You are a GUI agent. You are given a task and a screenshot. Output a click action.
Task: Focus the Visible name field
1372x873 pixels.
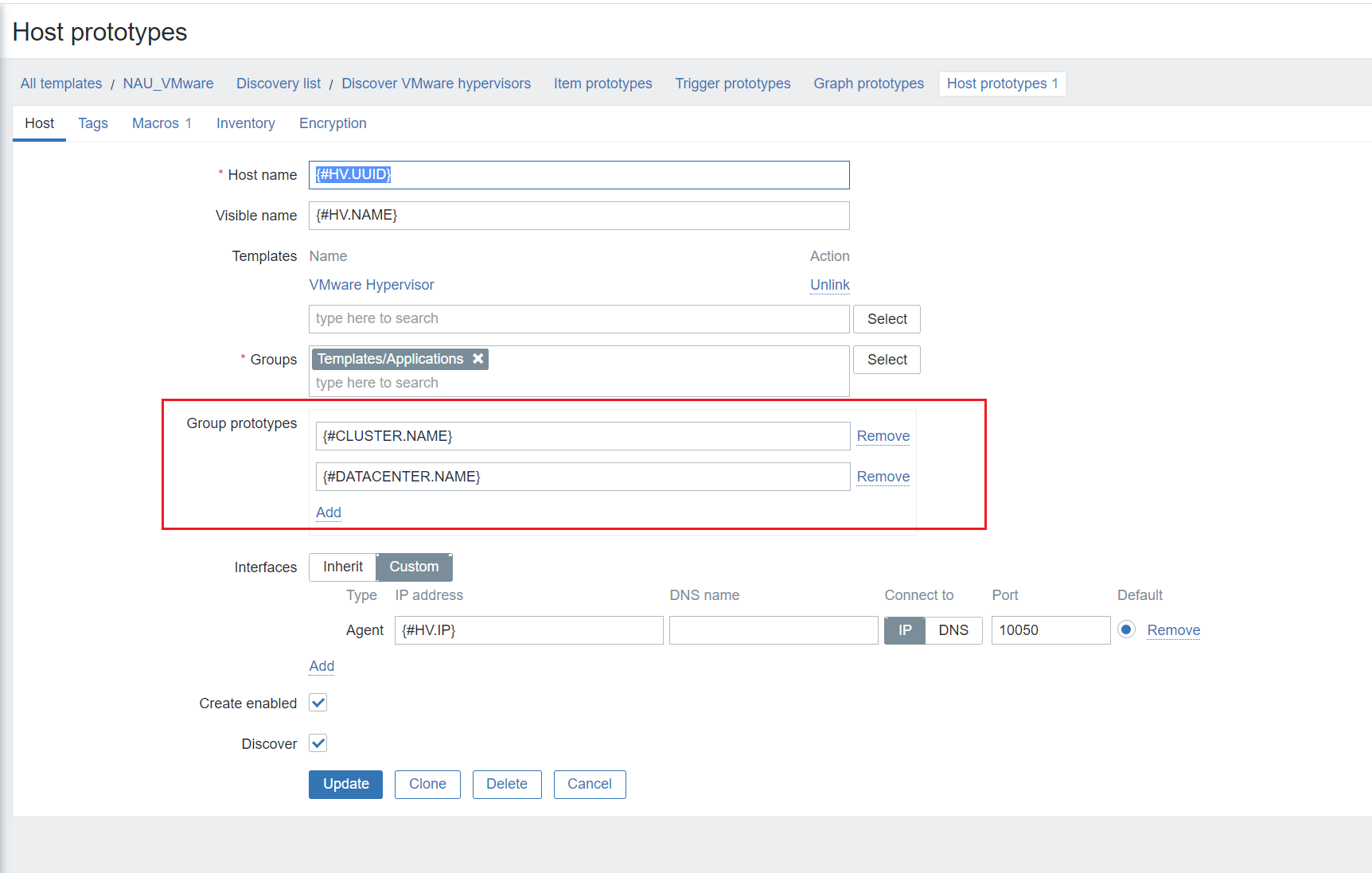[x=579, y=216]
